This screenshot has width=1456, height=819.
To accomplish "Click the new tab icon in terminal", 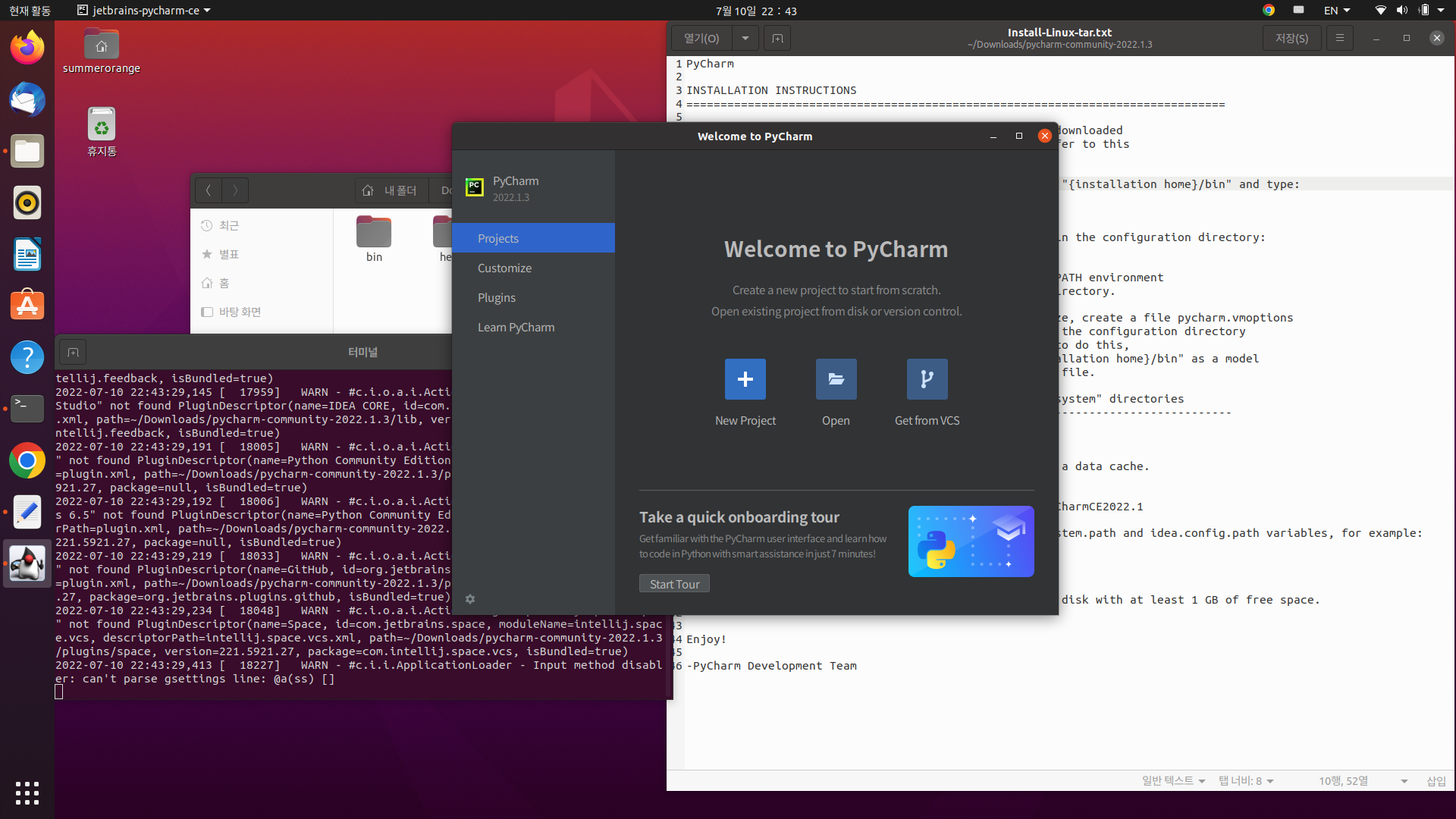I will pos(73,352).
